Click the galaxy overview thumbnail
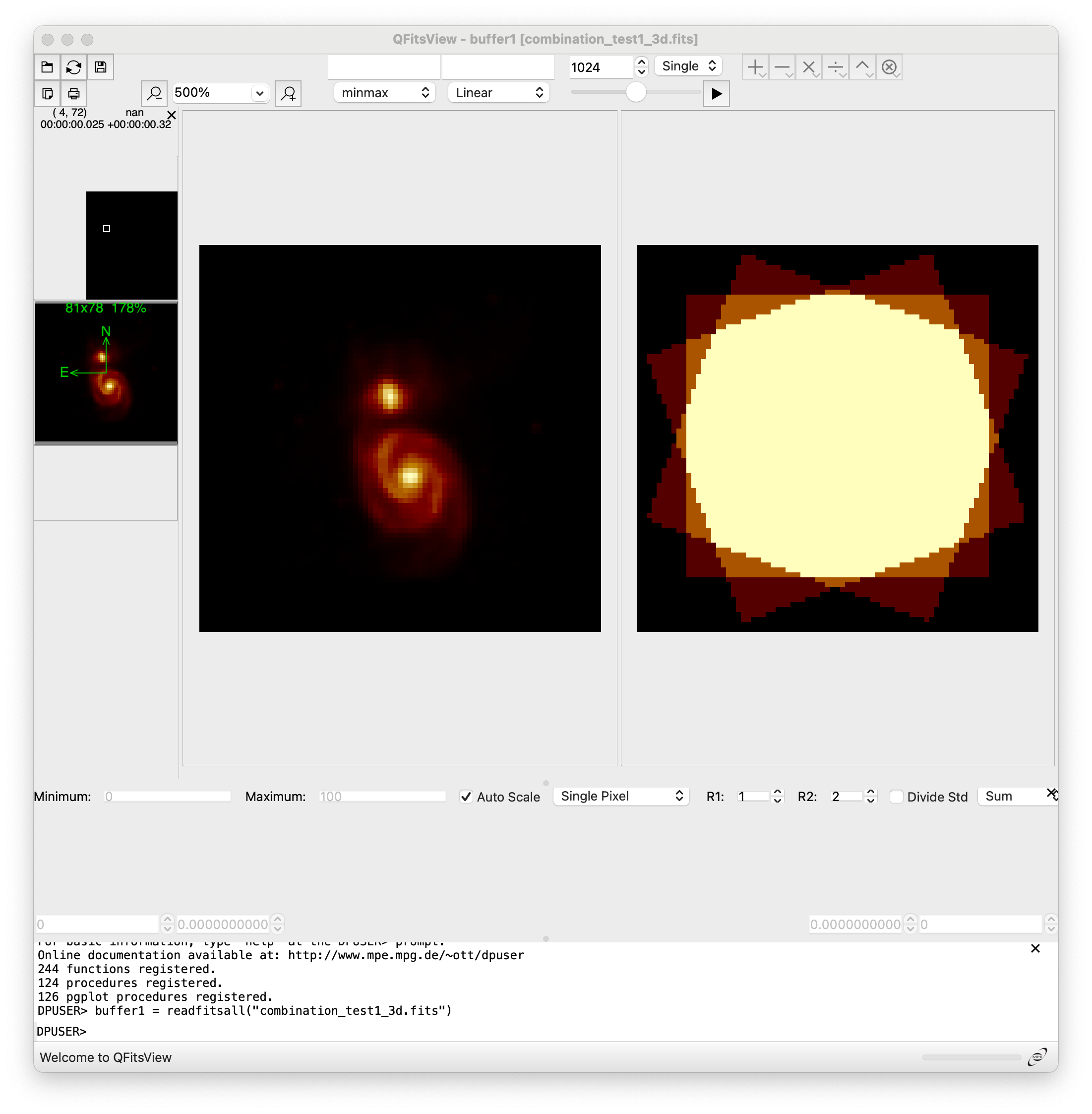 [106, 373]
